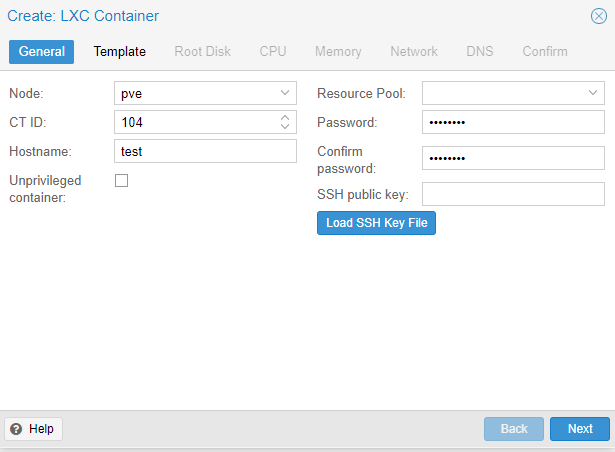
Task: Open the Root Disk tab
Action: (202, 51)
